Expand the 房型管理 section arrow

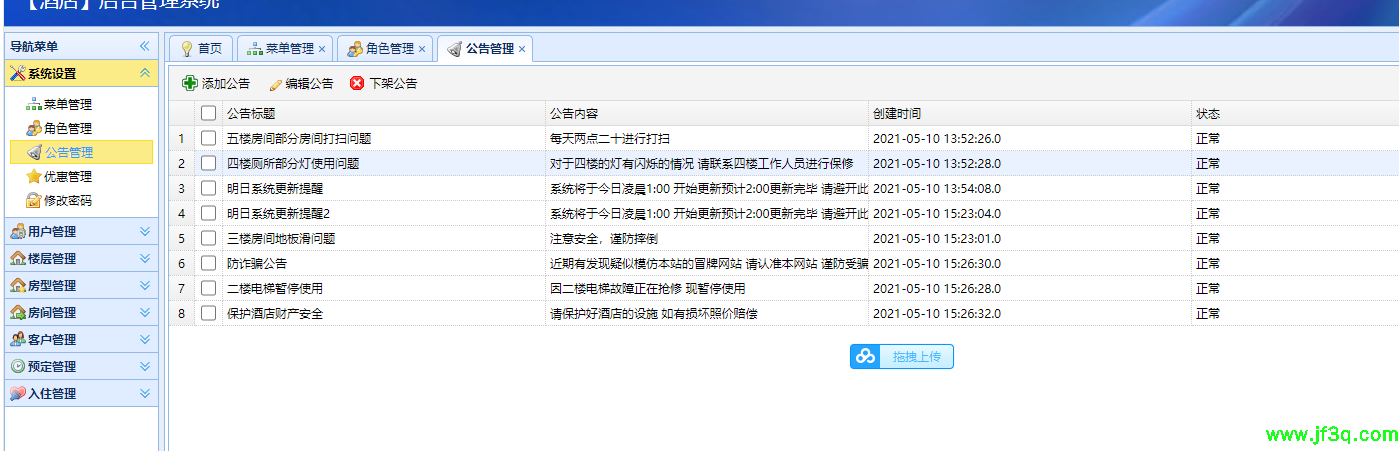click(144, 286)
